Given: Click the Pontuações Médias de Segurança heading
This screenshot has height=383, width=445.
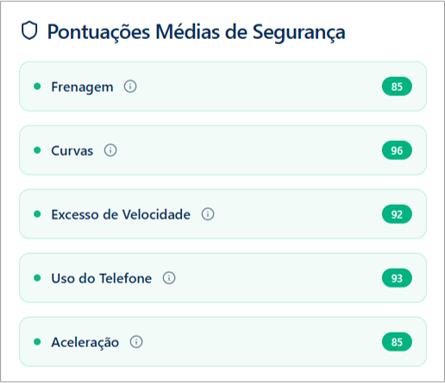Looking at the screenshot, I should 196,32.
